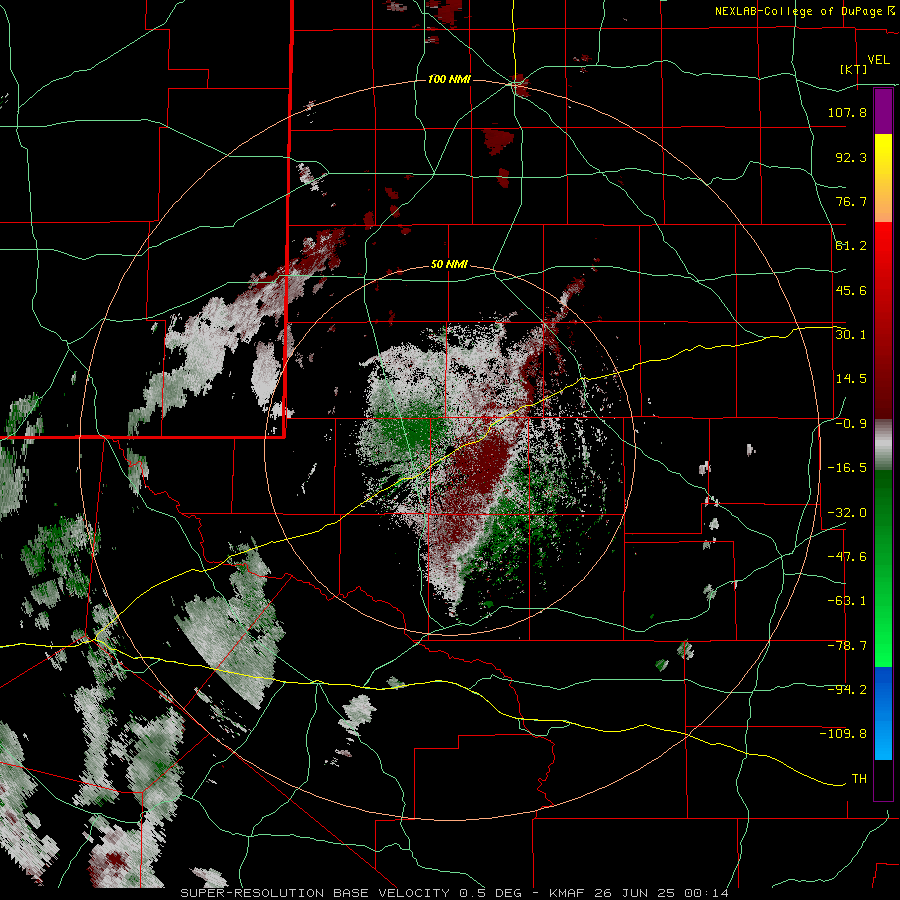Viewport: 900px width, 900px height.
Task: Click the 30.1 velocity scale value
Action: pyautogui.click(x=851, y=335)
